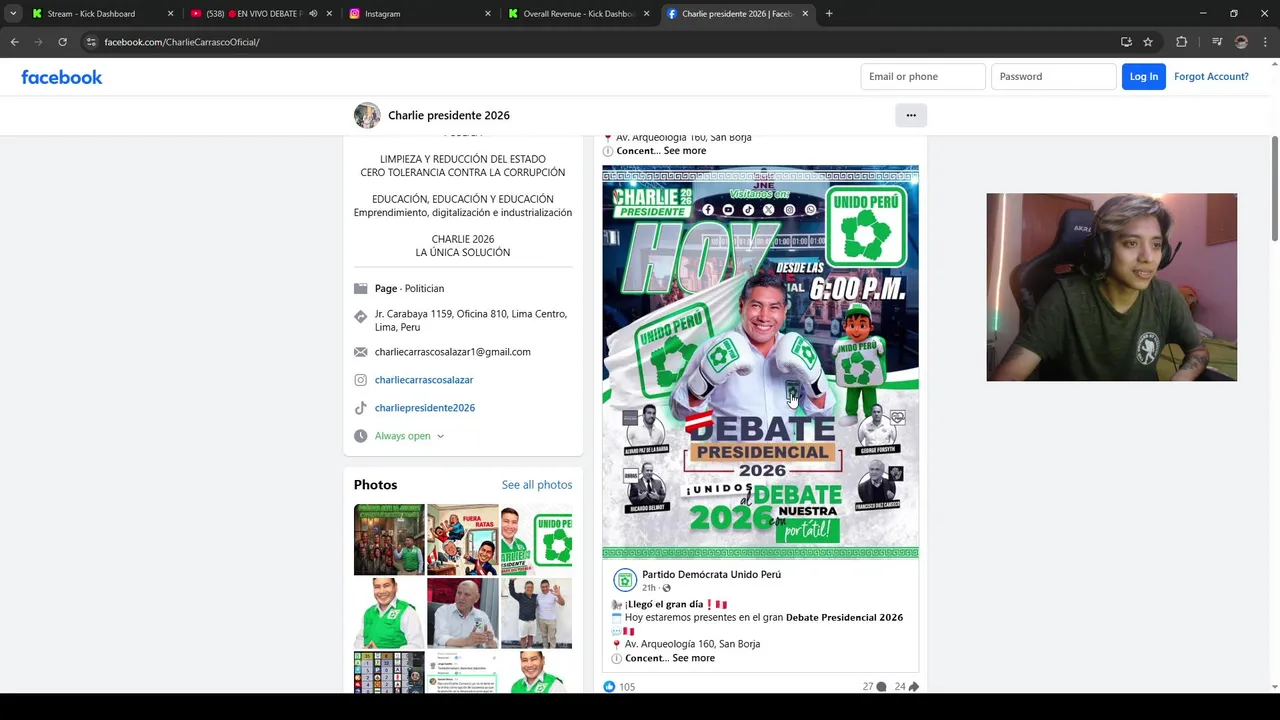Open the photo of white-haired elderly man
Viewport: 1280px width, 720px height.
462,613
